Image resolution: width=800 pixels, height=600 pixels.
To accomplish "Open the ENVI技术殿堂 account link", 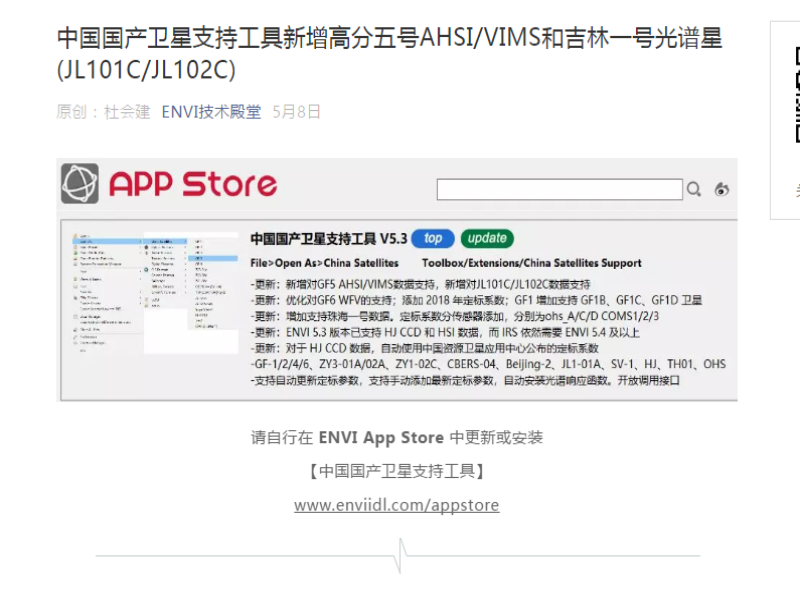I will pos(211,112).
